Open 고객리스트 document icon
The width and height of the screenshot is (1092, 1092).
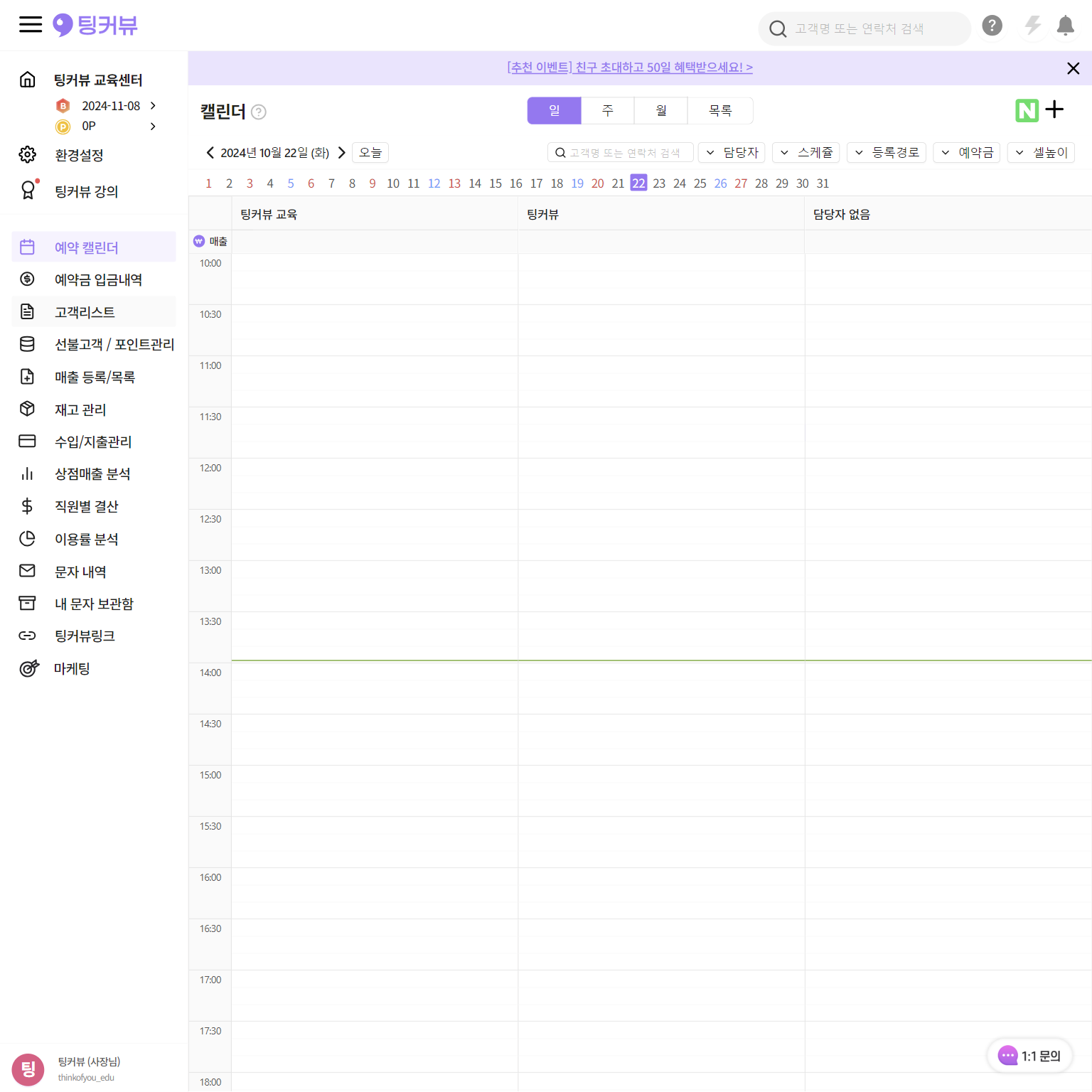28,311
